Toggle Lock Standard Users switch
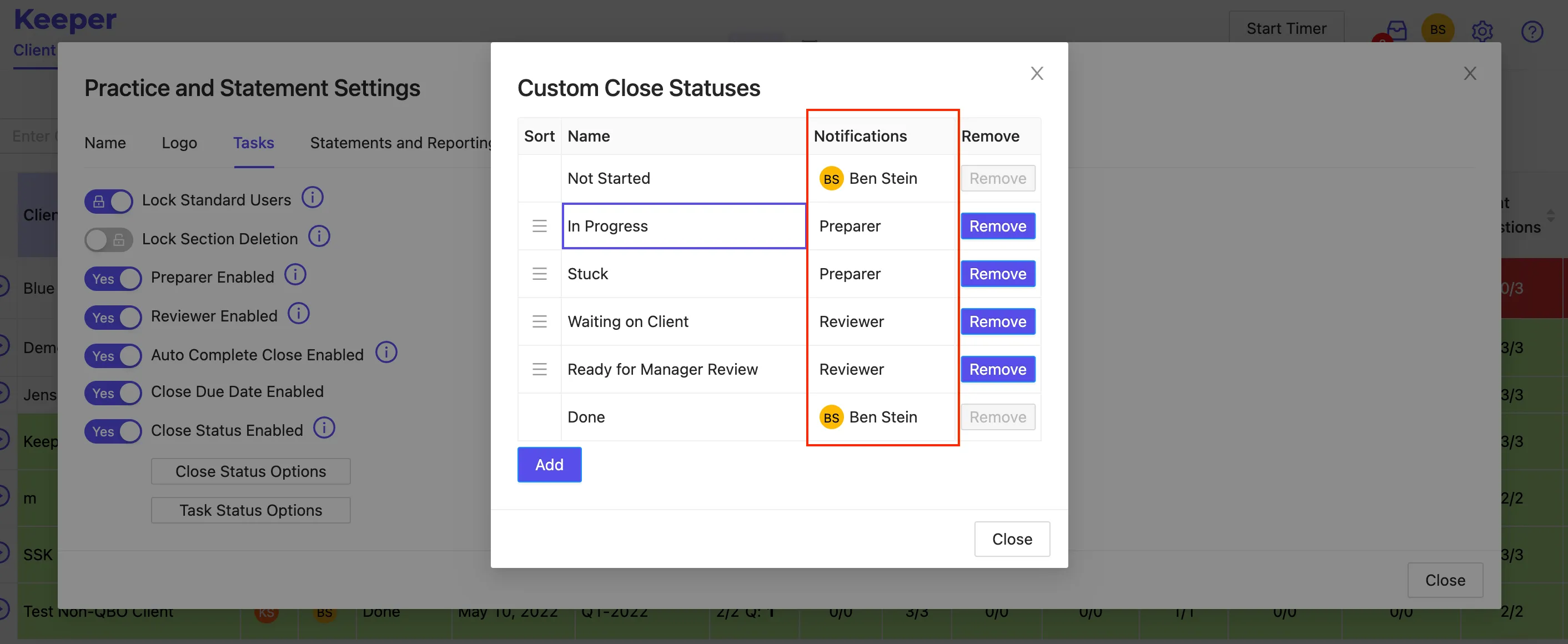This screenshot has height=644, width=1568. click(x=109, y=202)
